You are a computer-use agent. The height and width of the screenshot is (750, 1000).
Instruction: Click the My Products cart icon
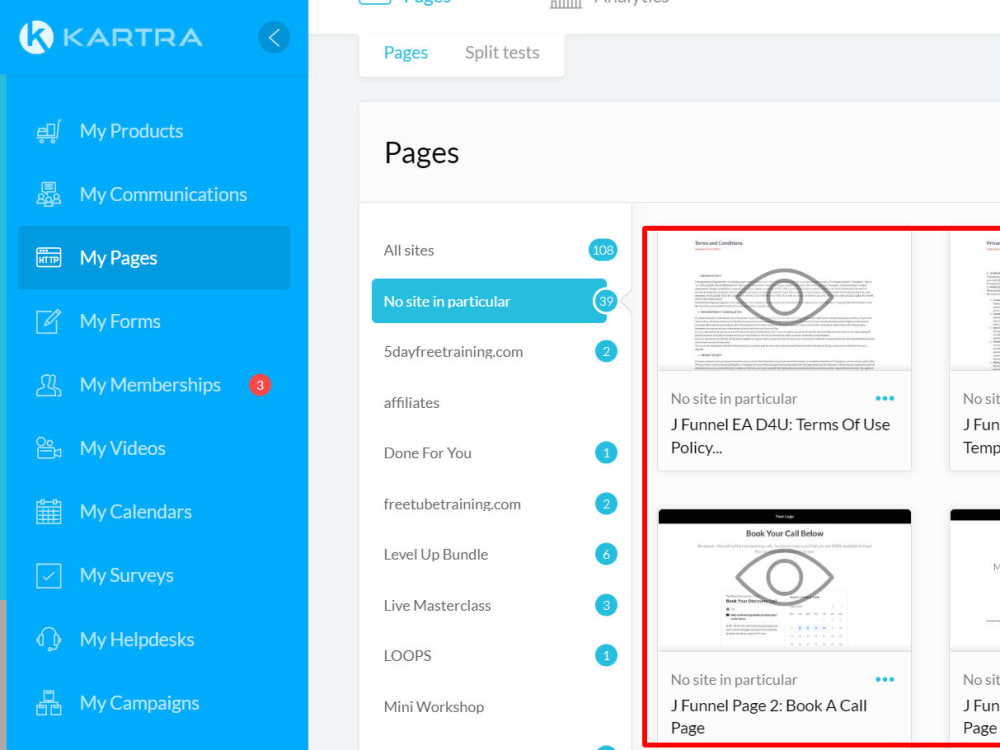pyautogui.click(x=48, y=131)
